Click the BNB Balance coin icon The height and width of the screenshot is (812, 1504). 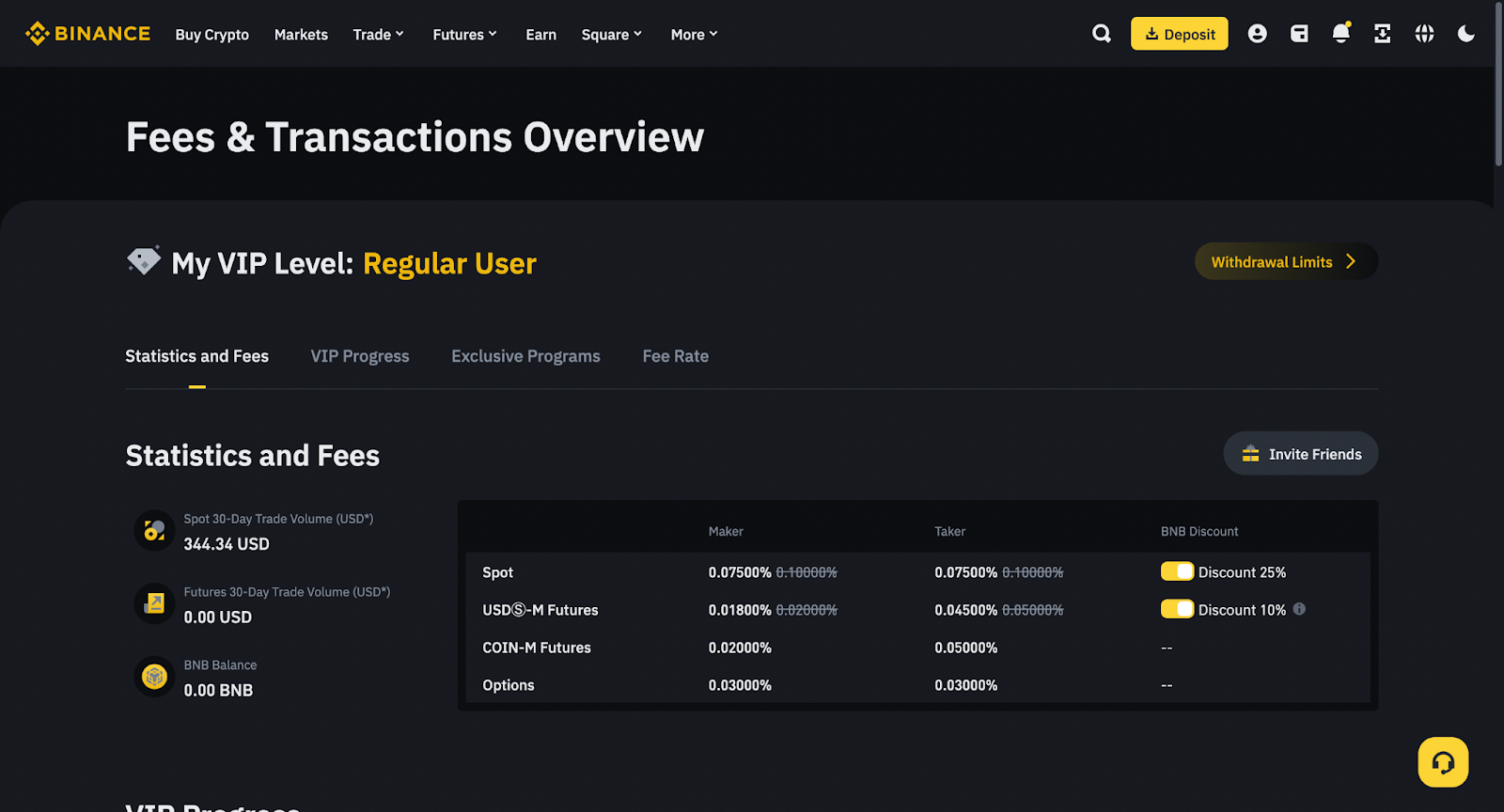click(x=154, y=677)
